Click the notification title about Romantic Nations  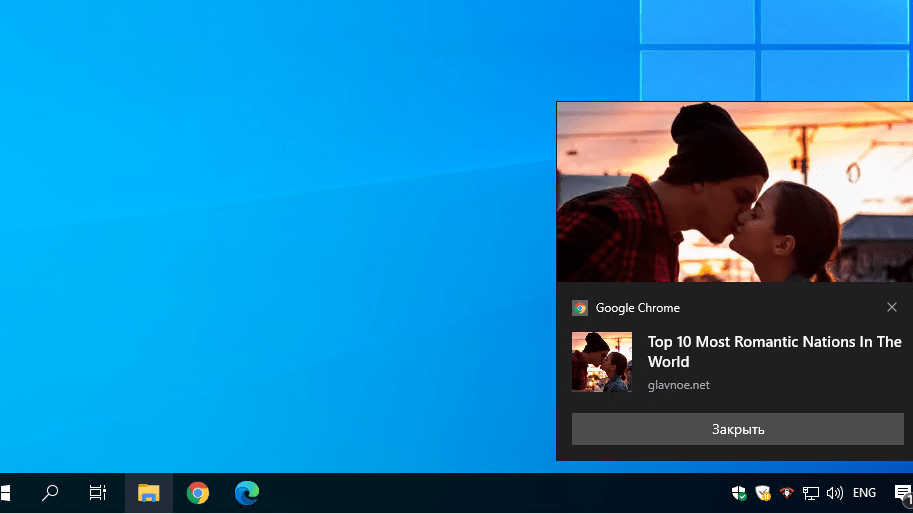[774, 352]
